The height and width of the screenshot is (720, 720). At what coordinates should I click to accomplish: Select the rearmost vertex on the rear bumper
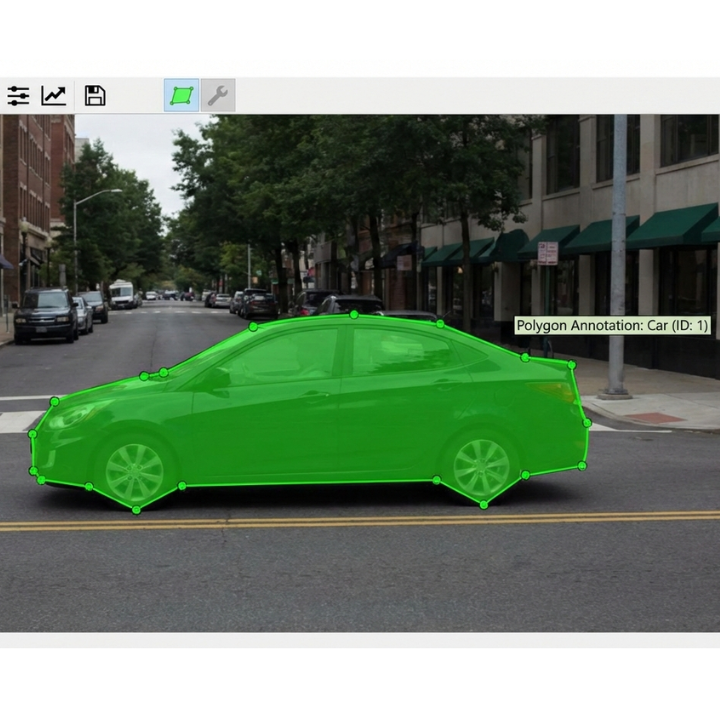tap(587, 423)
